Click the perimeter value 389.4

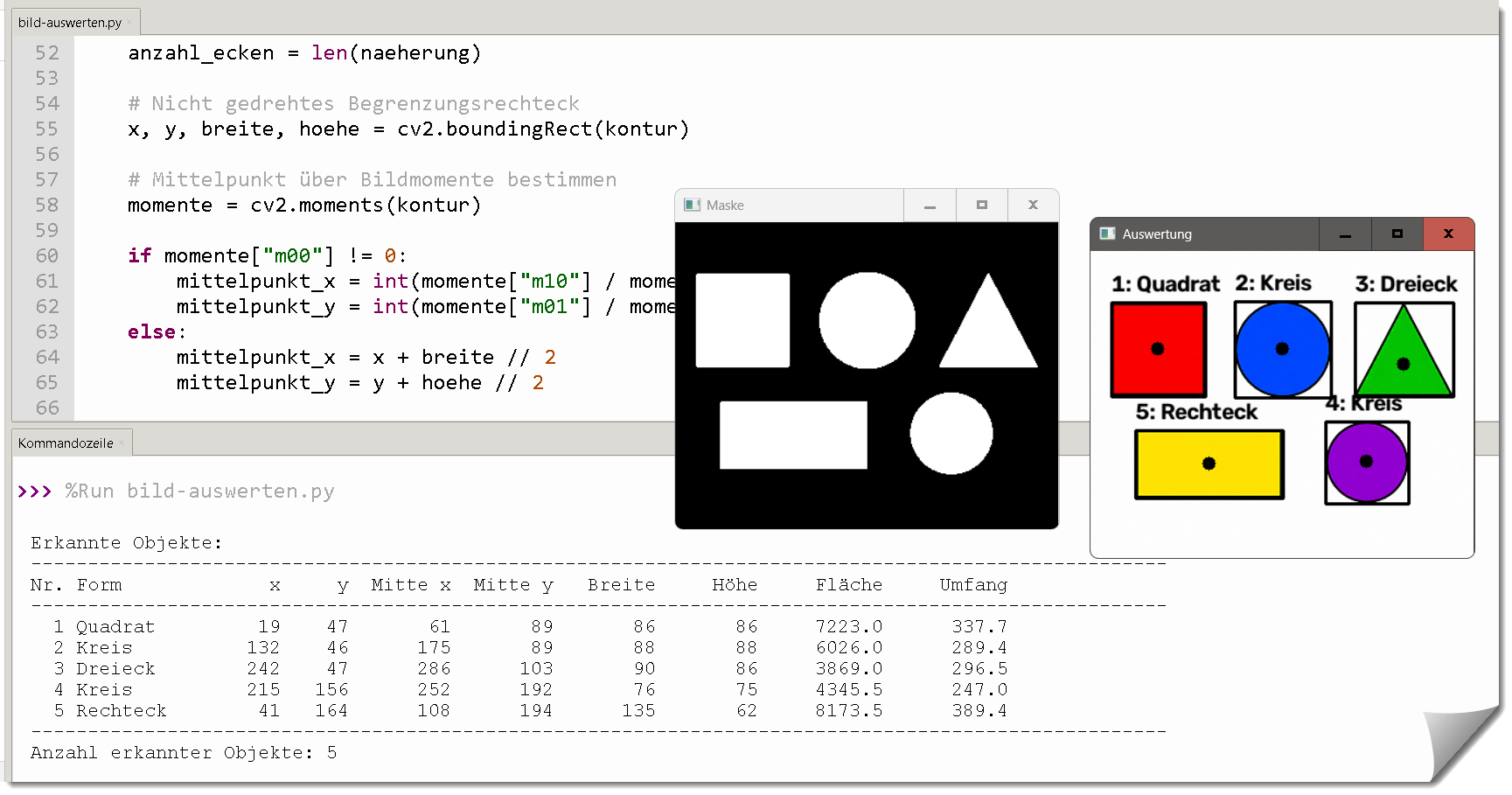(979, 711)
